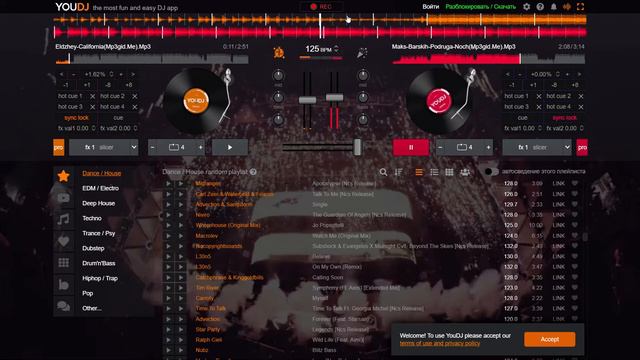Toggle the автосведение playlist automix switch
Screen dimensions: 640x360
click(491, 172)
